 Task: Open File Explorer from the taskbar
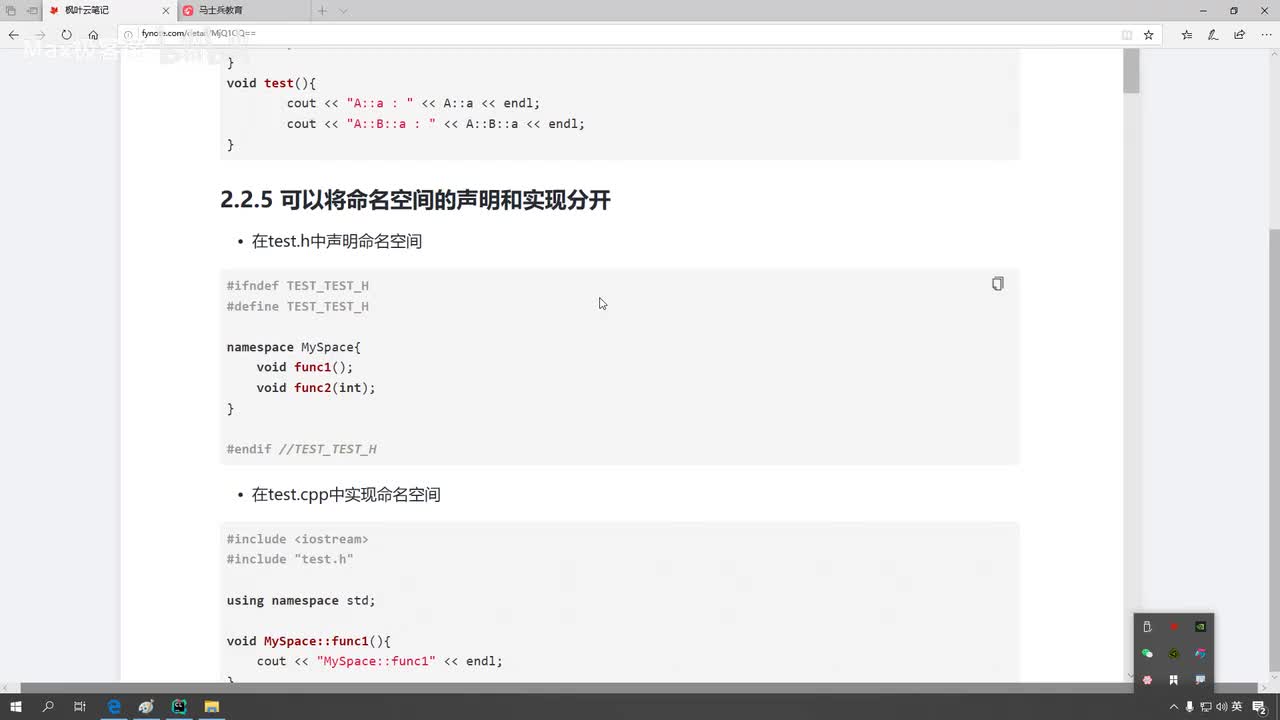click(212, 707)
